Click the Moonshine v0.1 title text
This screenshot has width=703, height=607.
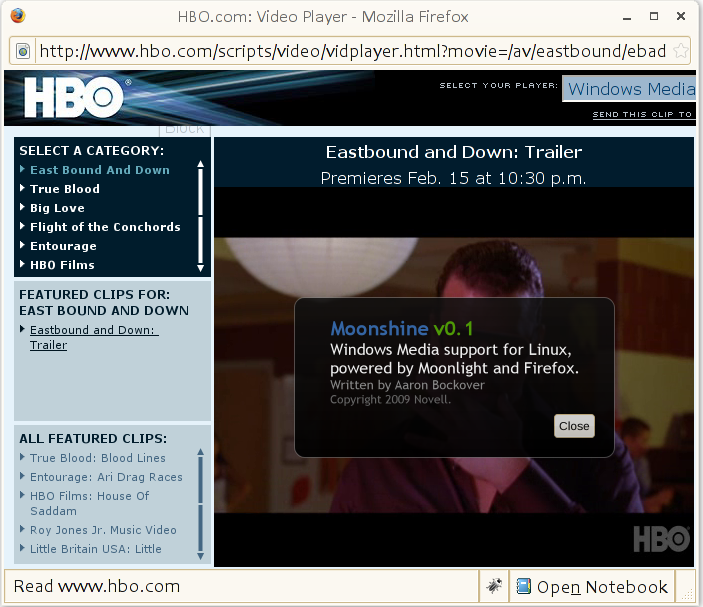click(402, 329)
